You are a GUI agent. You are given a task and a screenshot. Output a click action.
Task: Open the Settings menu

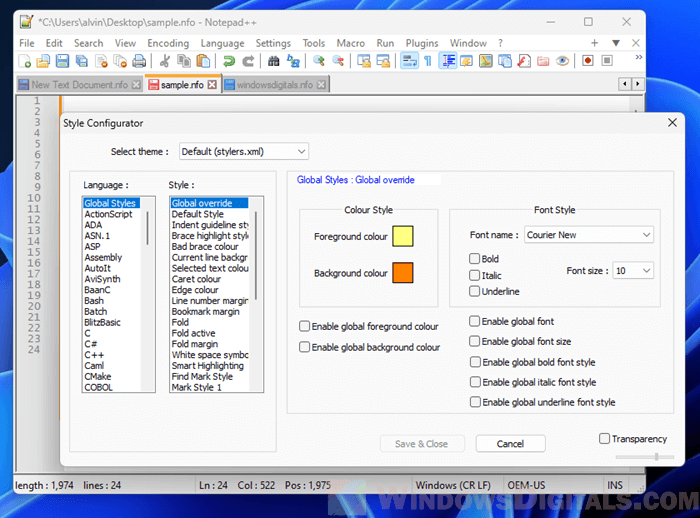click(273, 43)
